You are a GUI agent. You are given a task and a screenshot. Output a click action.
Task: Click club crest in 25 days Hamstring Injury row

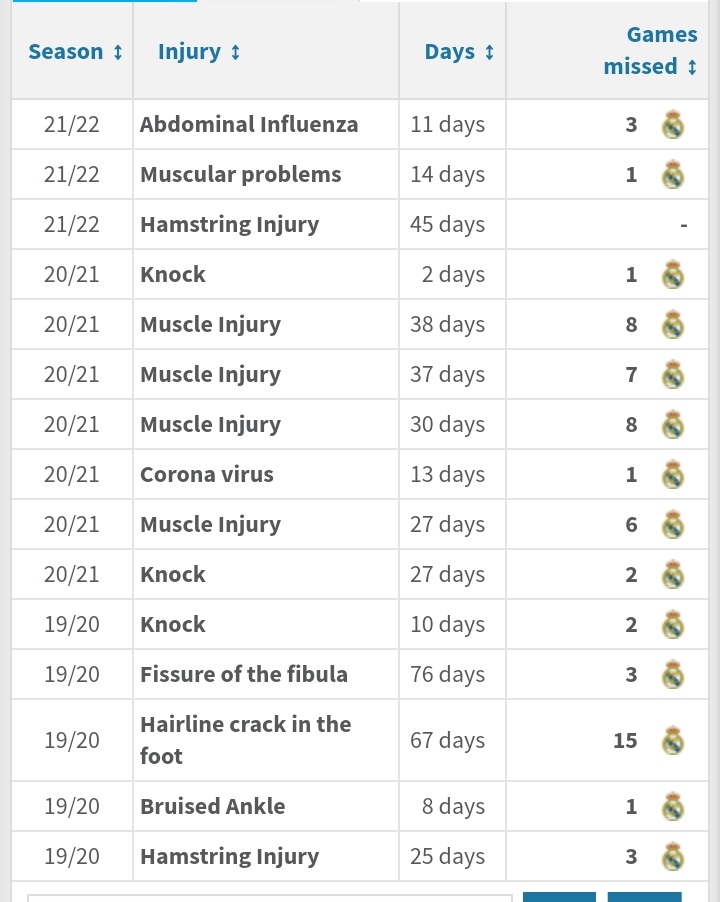pyautogui.click(x=673, y=857)
